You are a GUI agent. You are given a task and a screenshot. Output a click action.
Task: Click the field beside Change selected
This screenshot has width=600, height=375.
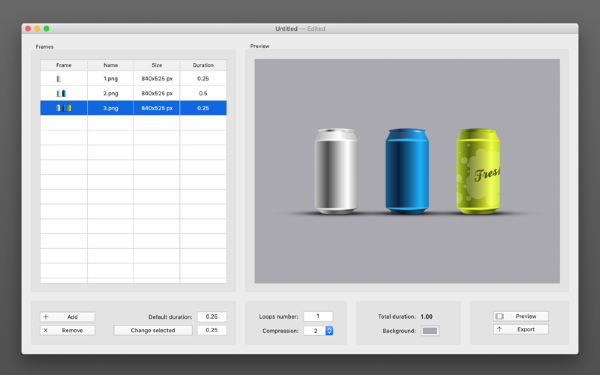click(212, 330)
